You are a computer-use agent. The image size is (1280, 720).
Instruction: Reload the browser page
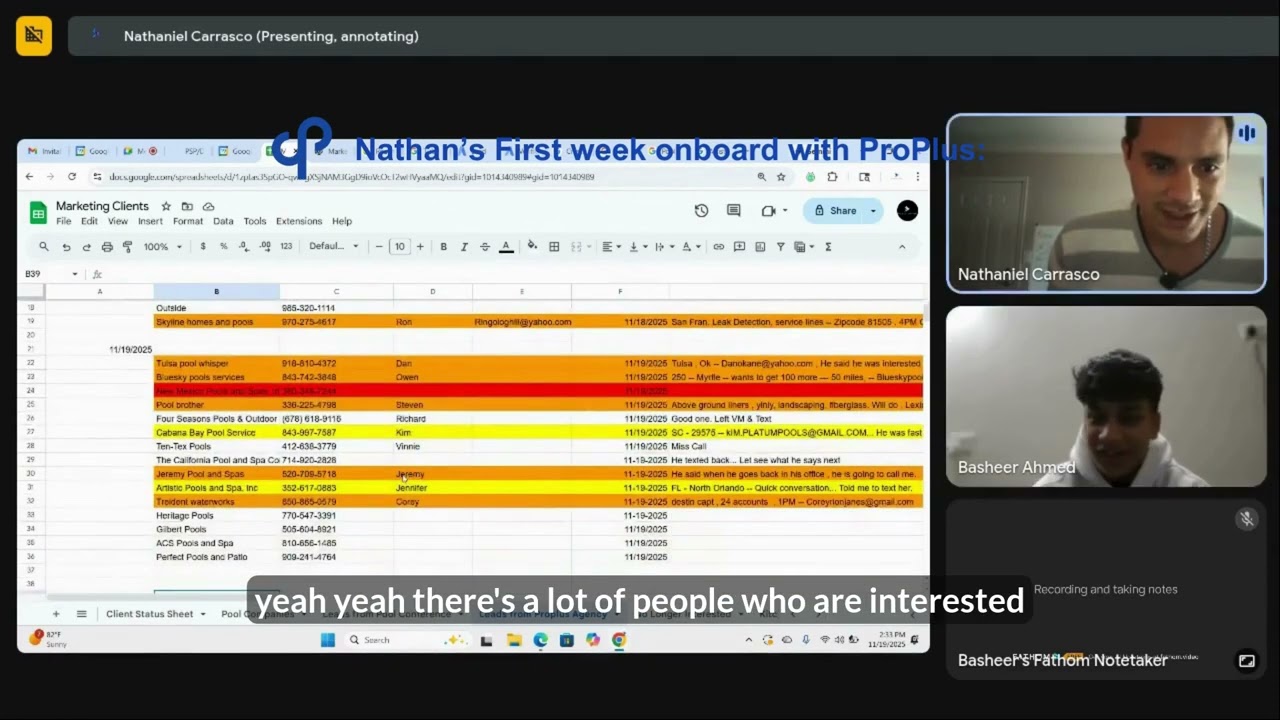(71, 177)
